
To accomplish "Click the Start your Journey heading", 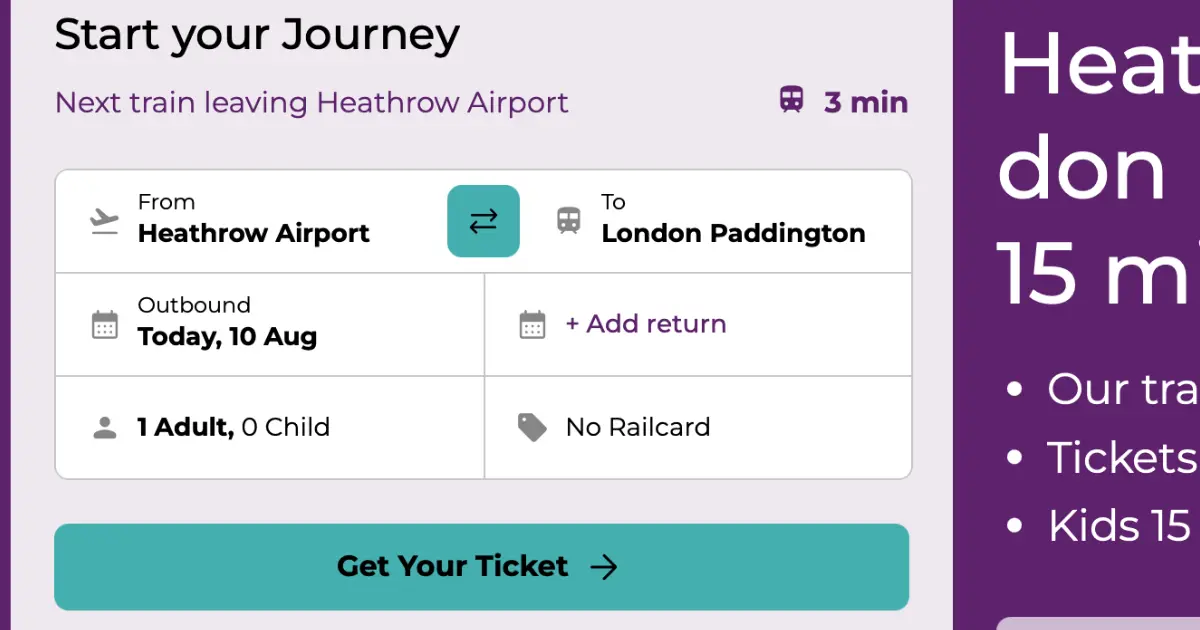I will click(x=257, y=35).
